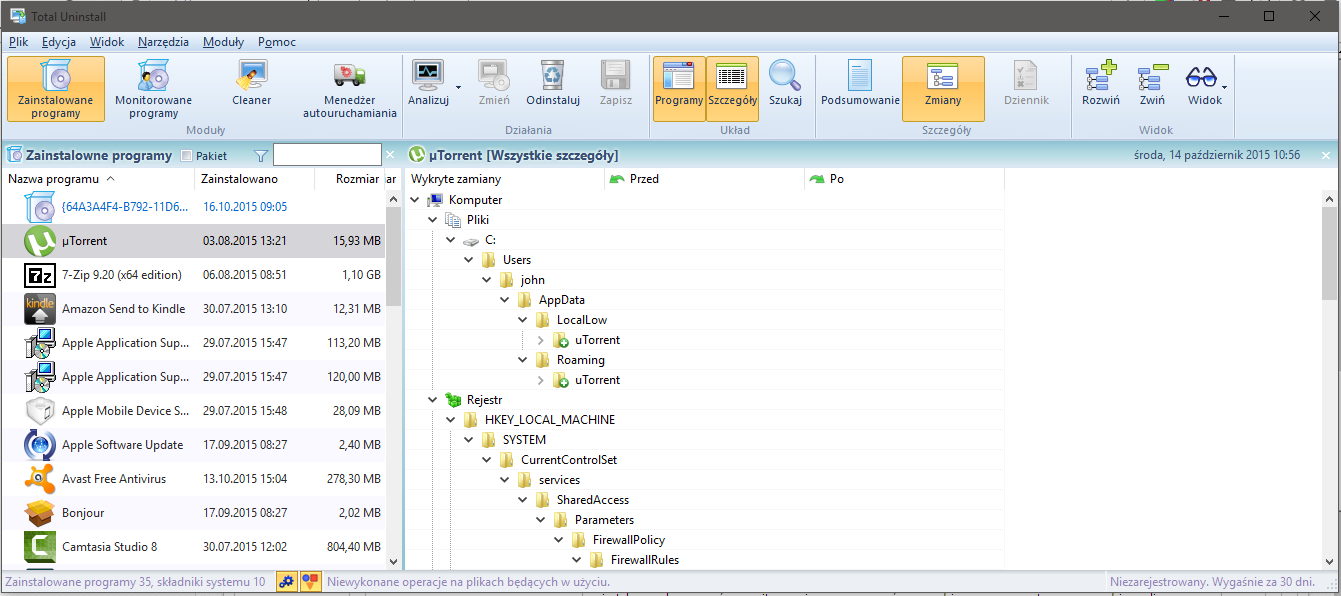
Task: Select the Apple Mobile Device Support icon
Action: [x=40, y=411]
